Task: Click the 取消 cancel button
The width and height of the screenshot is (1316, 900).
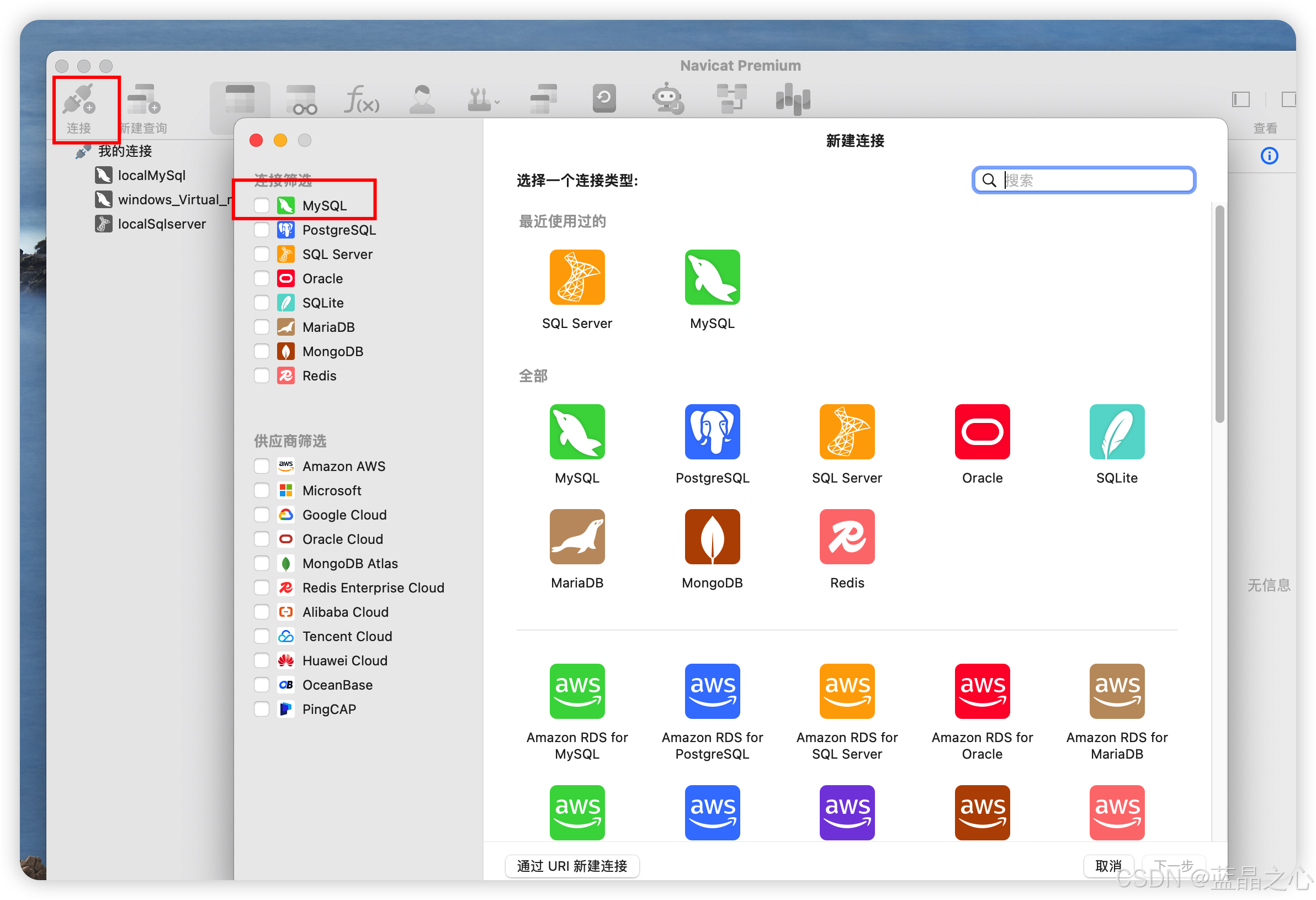Action: coord(1108,867)
